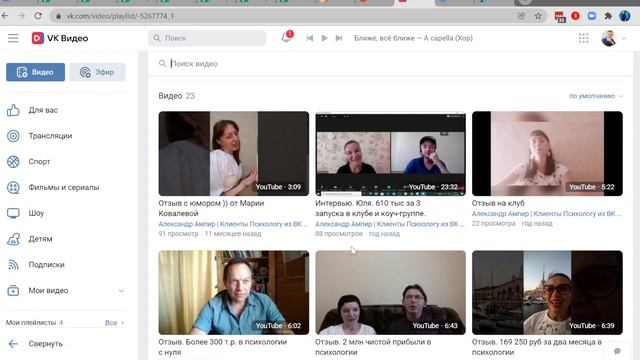Image resolution: width=640 pixels, height=360 pixels.
Task: Click the Мои плейлисты heading
Action: point(31,322)
